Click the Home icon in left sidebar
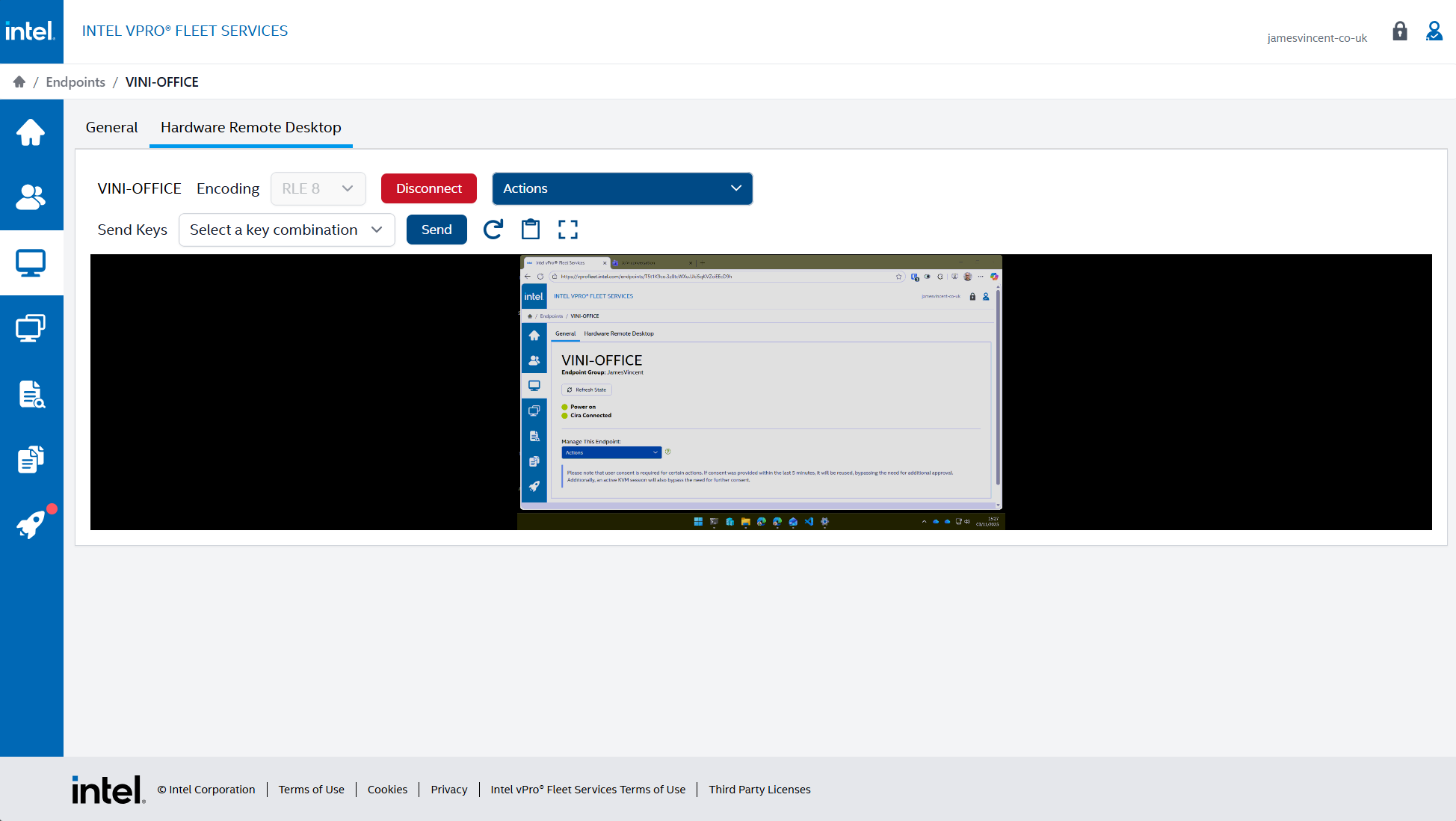The height and width of the screenshot is (821, 1456). click(x=31, y=132)
